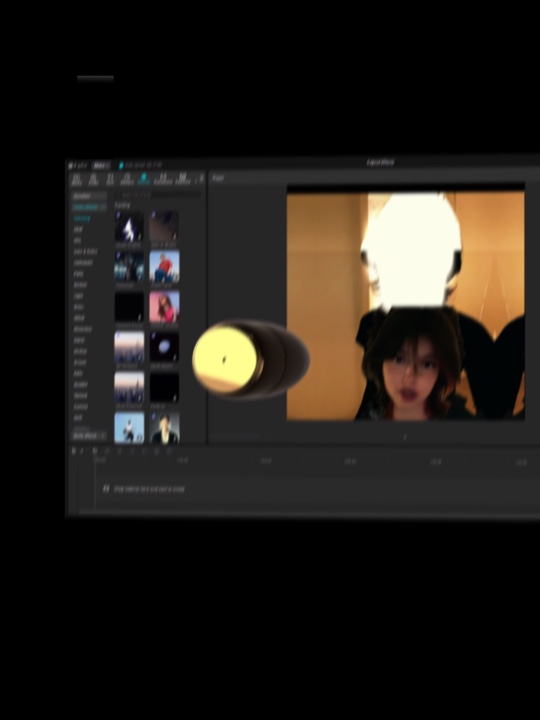540x720 pixels.
Task: Choose the pink-background woman effect thumbnail
Action: [164, 307]
